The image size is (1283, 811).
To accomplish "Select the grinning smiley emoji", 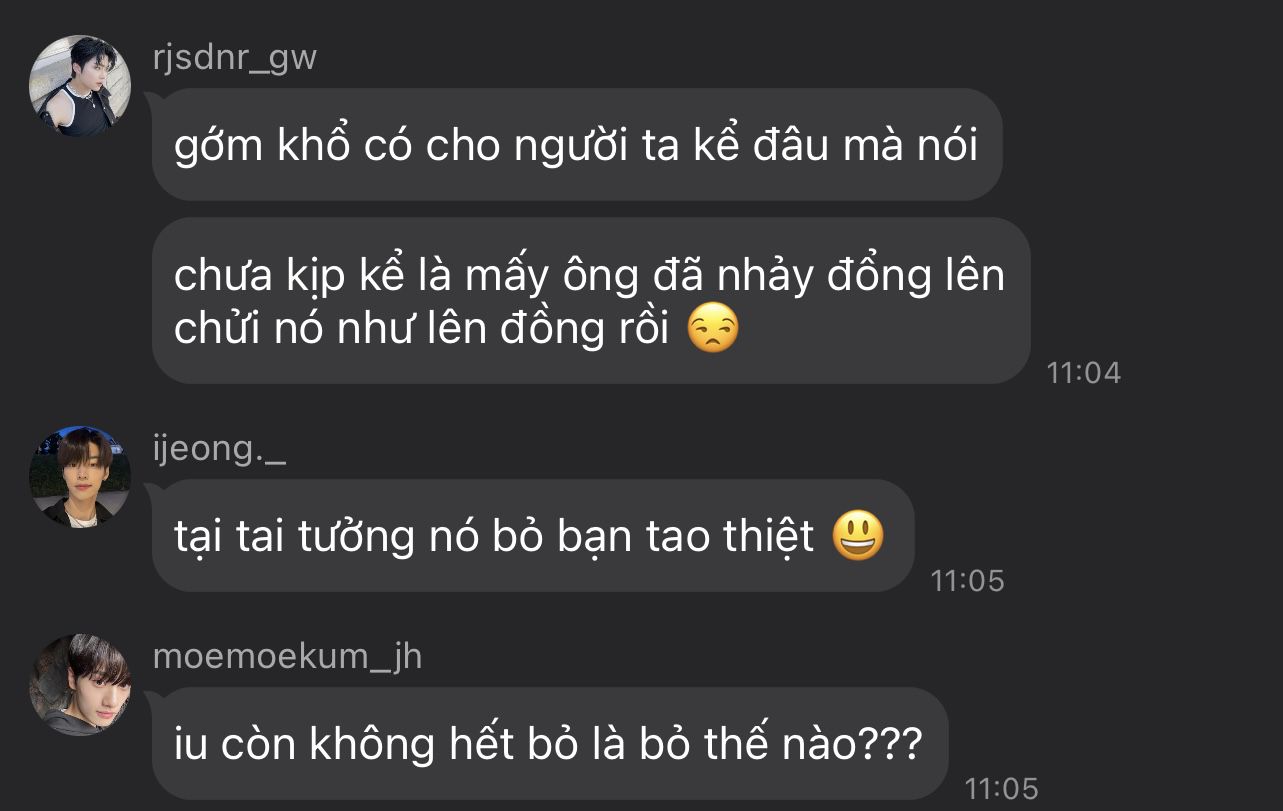I will (x=858, y=537).
